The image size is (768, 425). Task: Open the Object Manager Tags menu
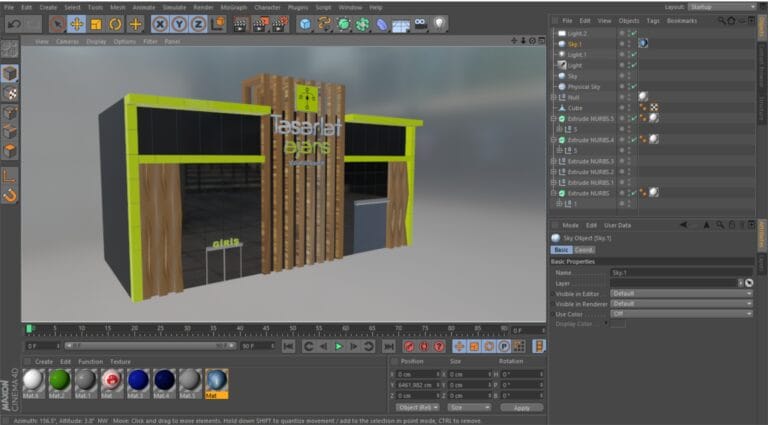point(653,21)
